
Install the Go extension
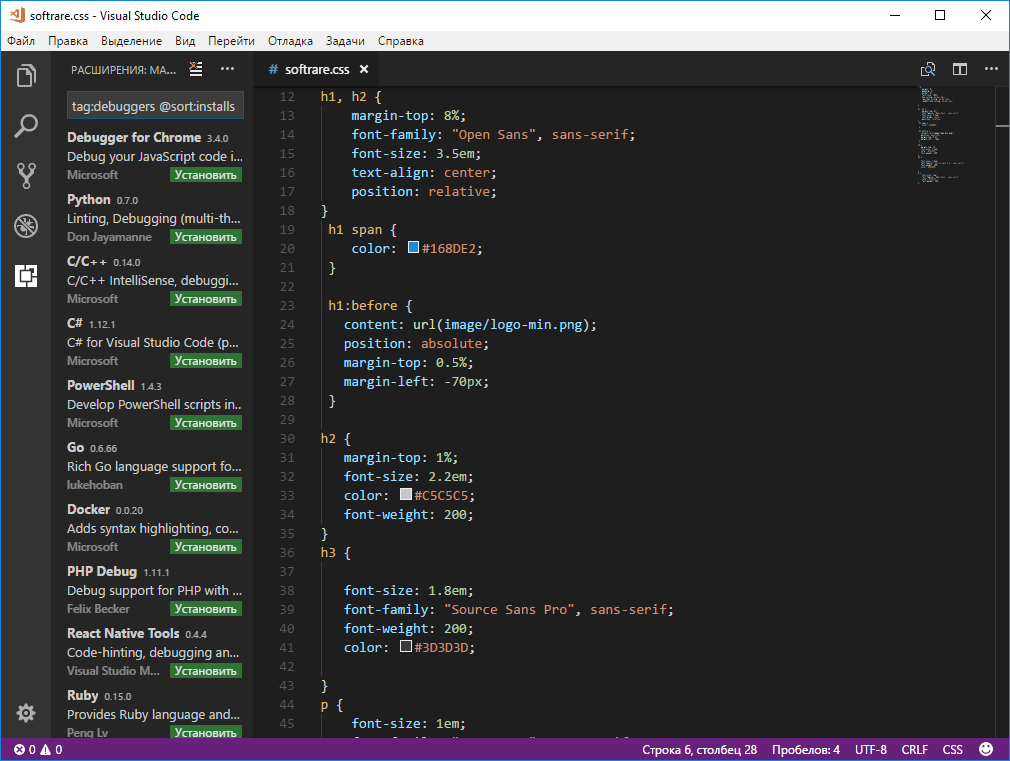pos(206,485)
